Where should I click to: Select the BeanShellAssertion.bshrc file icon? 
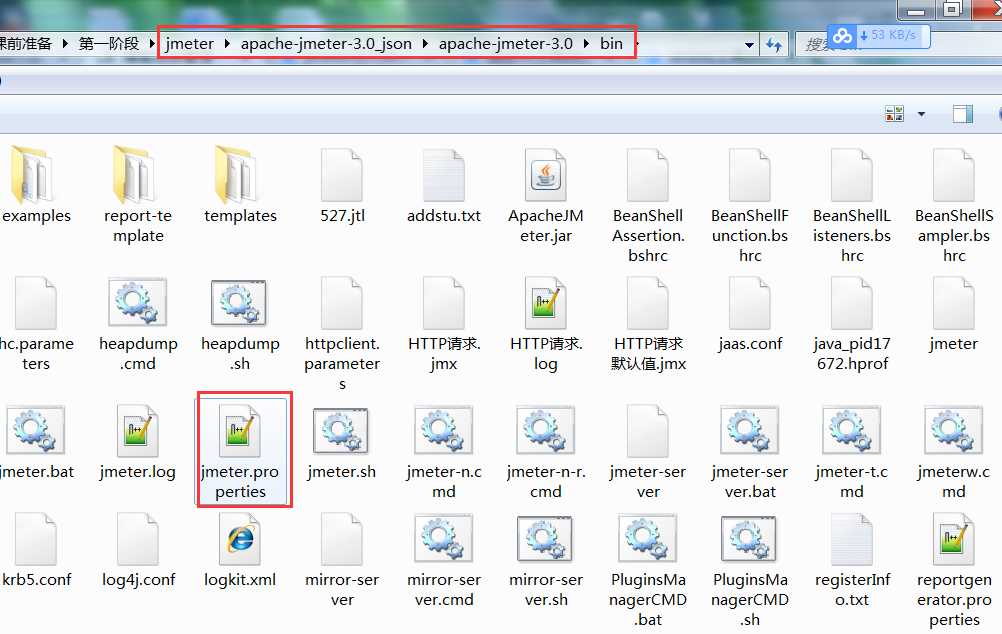(x=648, y=176)
